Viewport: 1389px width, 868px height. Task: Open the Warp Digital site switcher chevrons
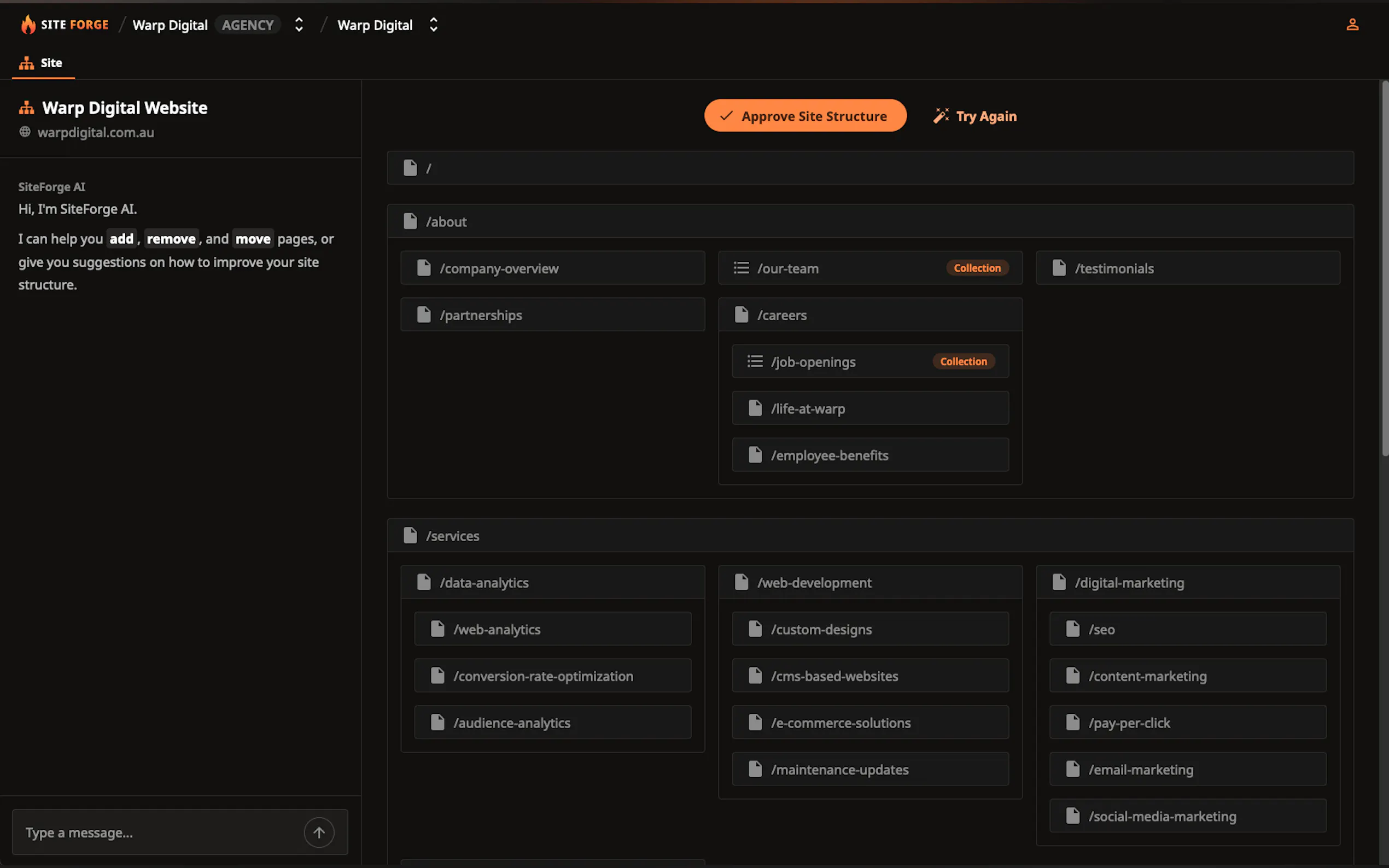[434, 25]
